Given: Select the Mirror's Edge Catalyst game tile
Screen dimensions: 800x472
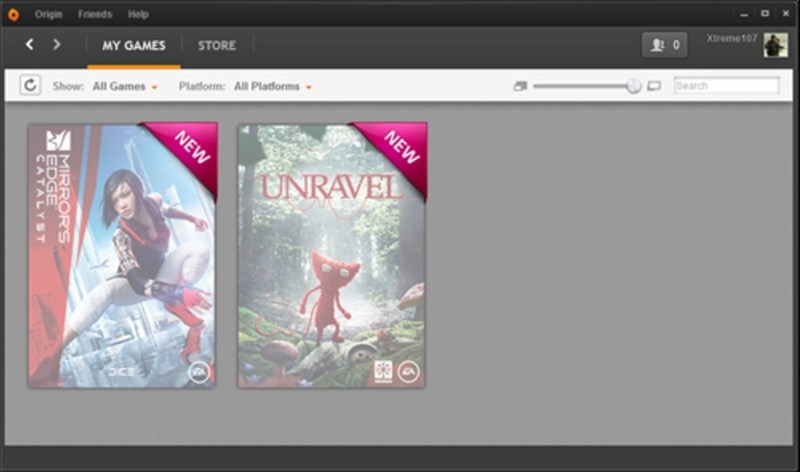Looking at the screenshot, I should click(122, 256).
